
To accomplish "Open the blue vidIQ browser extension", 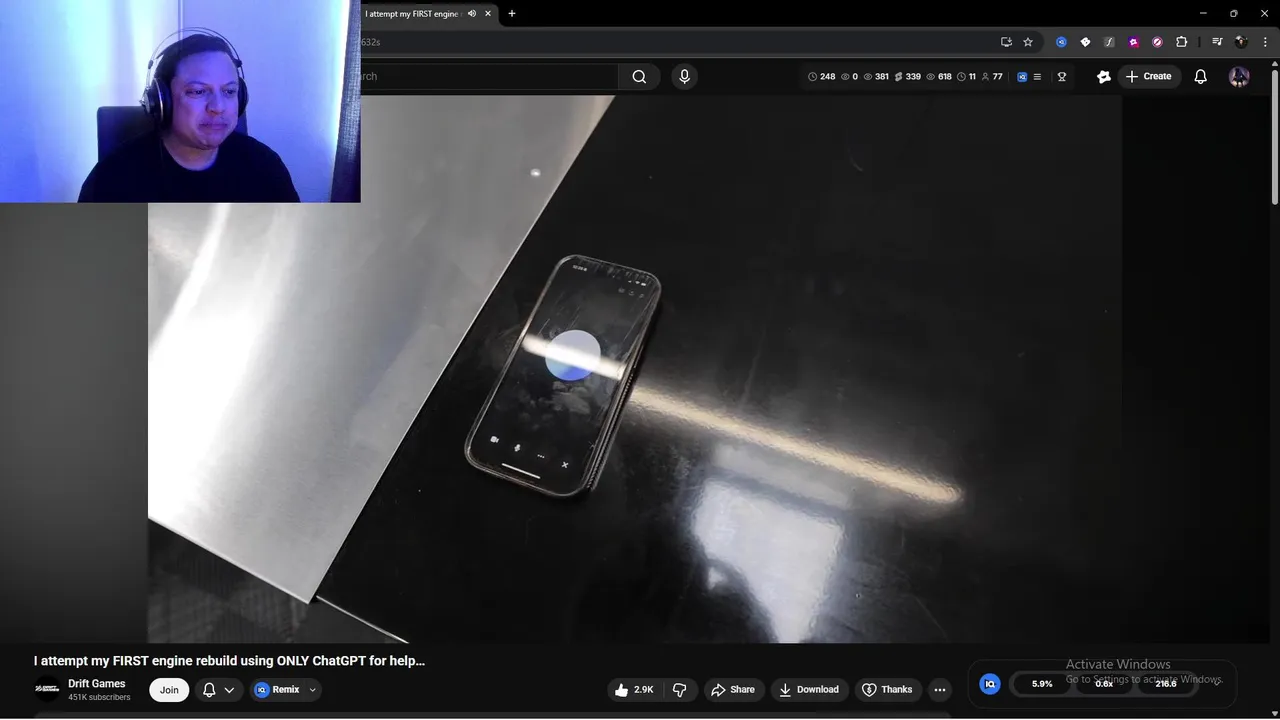I will pos(1061,42).
